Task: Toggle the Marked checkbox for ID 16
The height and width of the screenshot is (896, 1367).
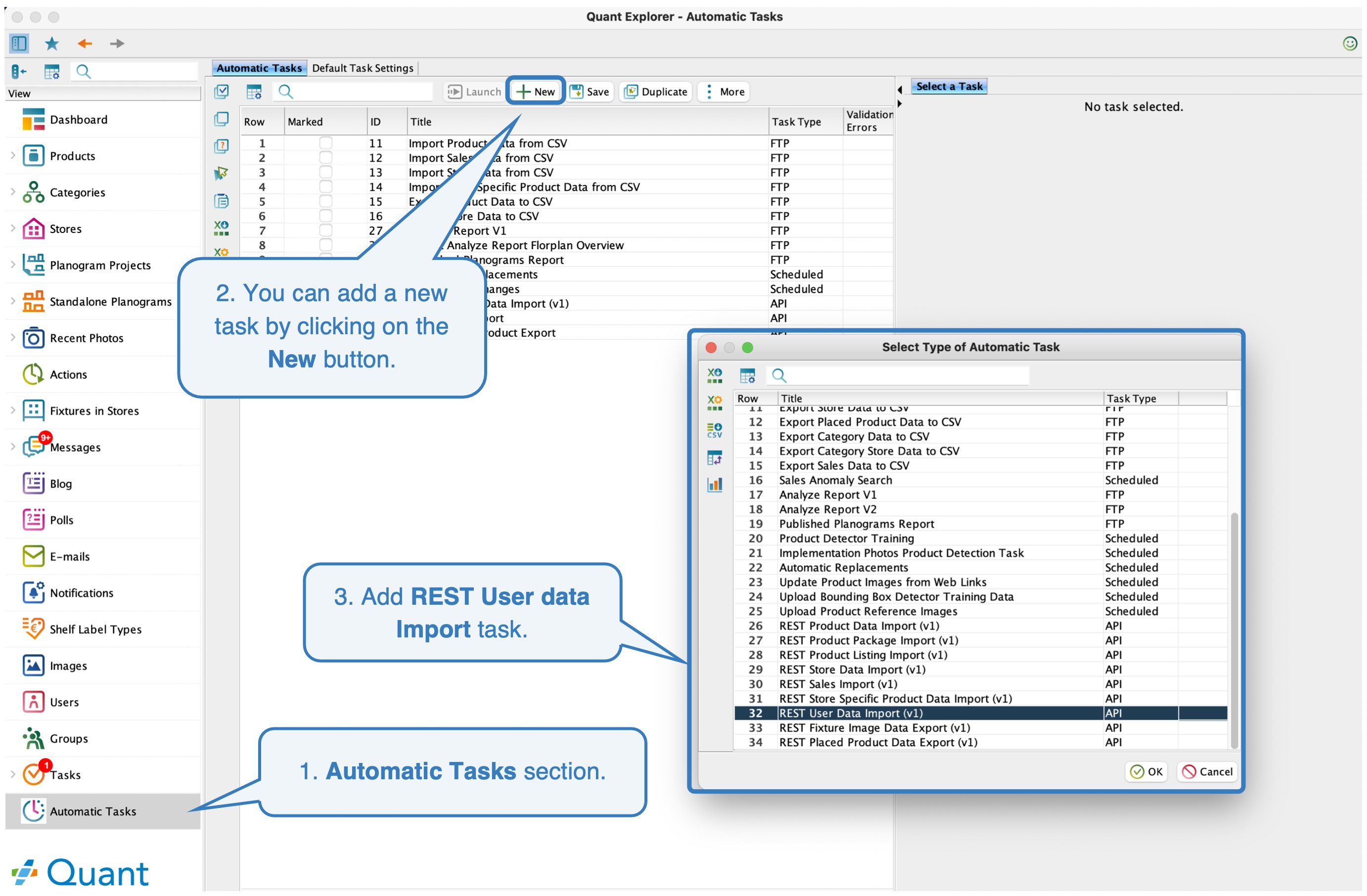Action: 325,216
